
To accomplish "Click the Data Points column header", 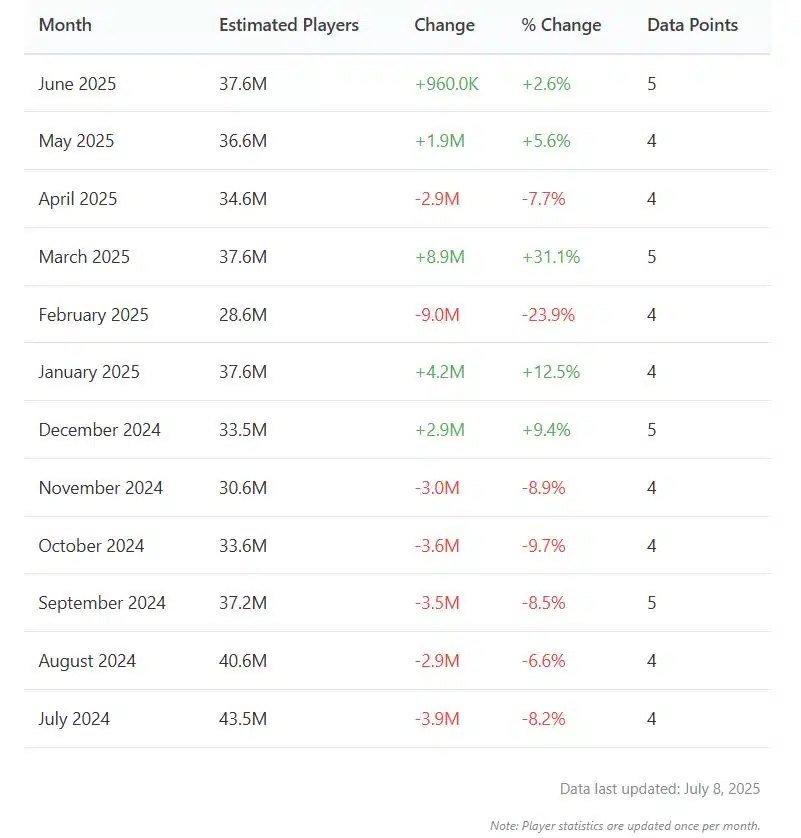I will pos(693,25).
